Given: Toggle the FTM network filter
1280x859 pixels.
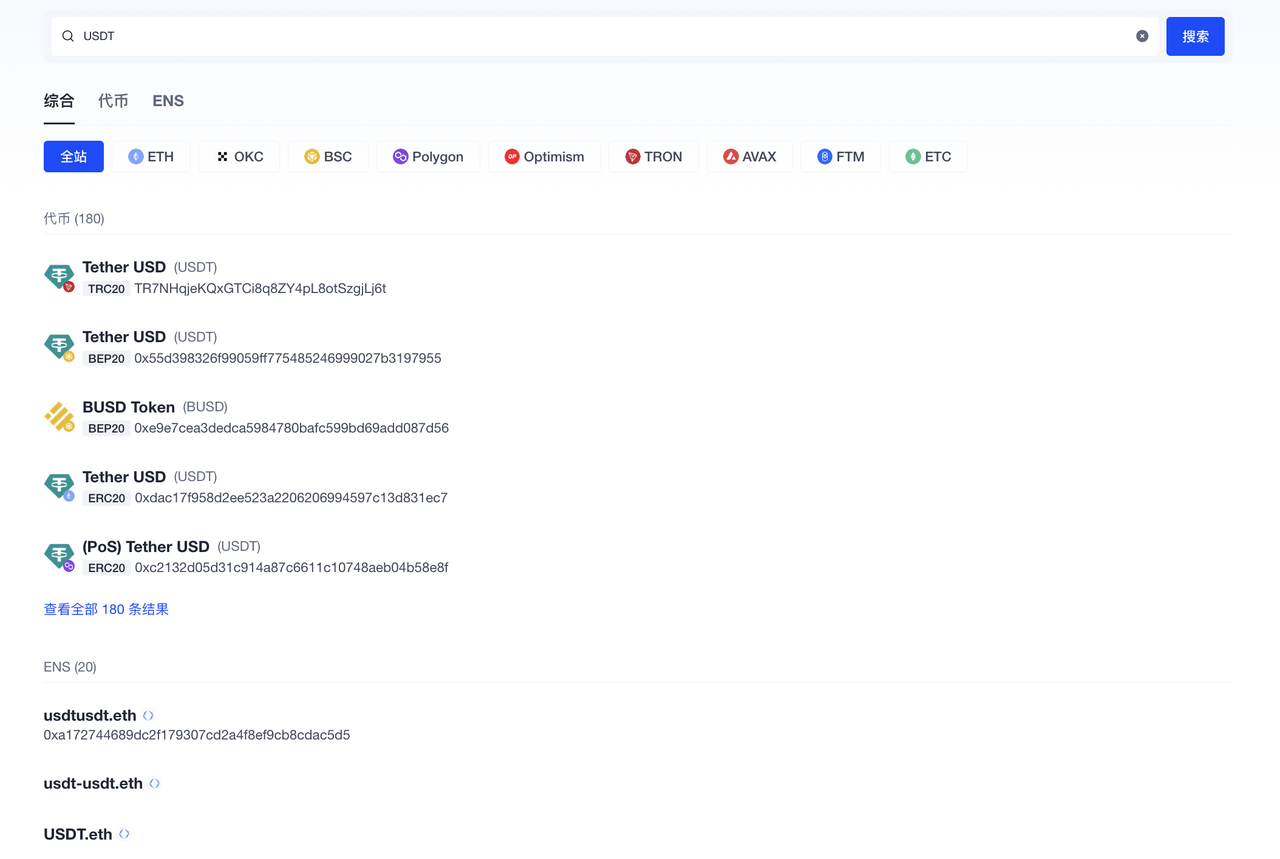Looking at the screenshot, I should 822,156.
